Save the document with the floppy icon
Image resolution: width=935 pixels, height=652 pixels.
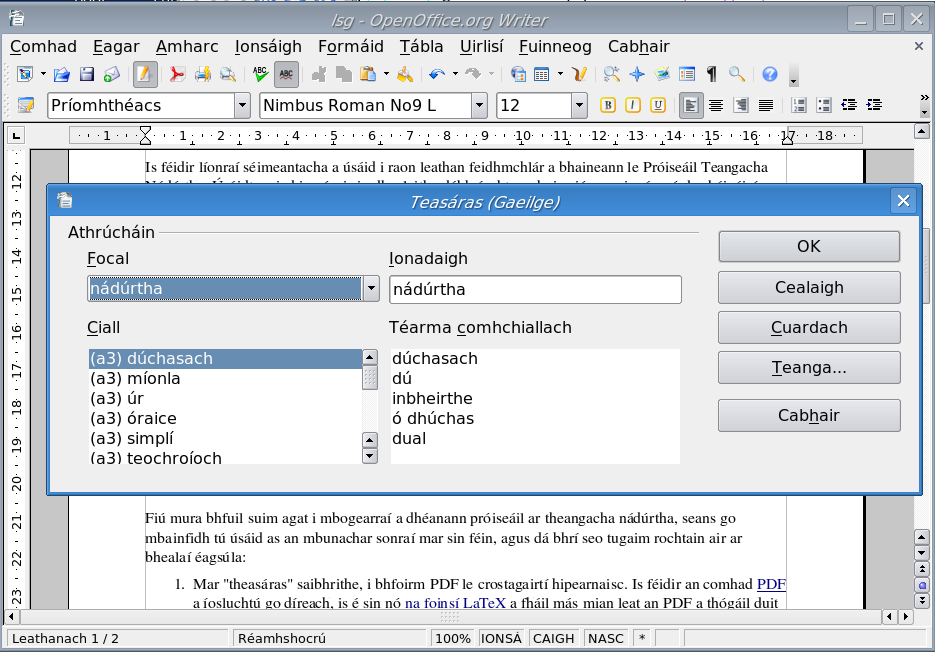[x=87, y=75]
